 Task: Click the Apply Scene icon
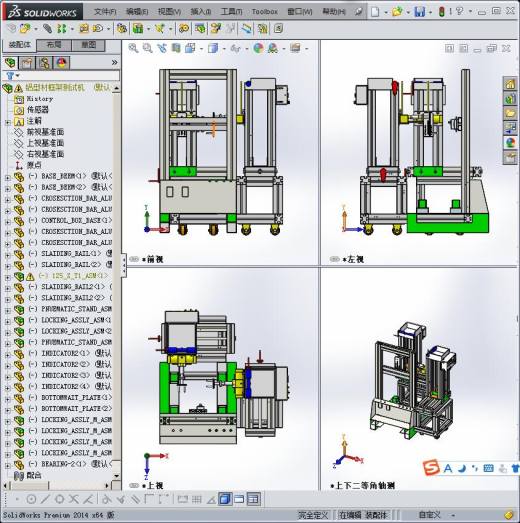273,48
